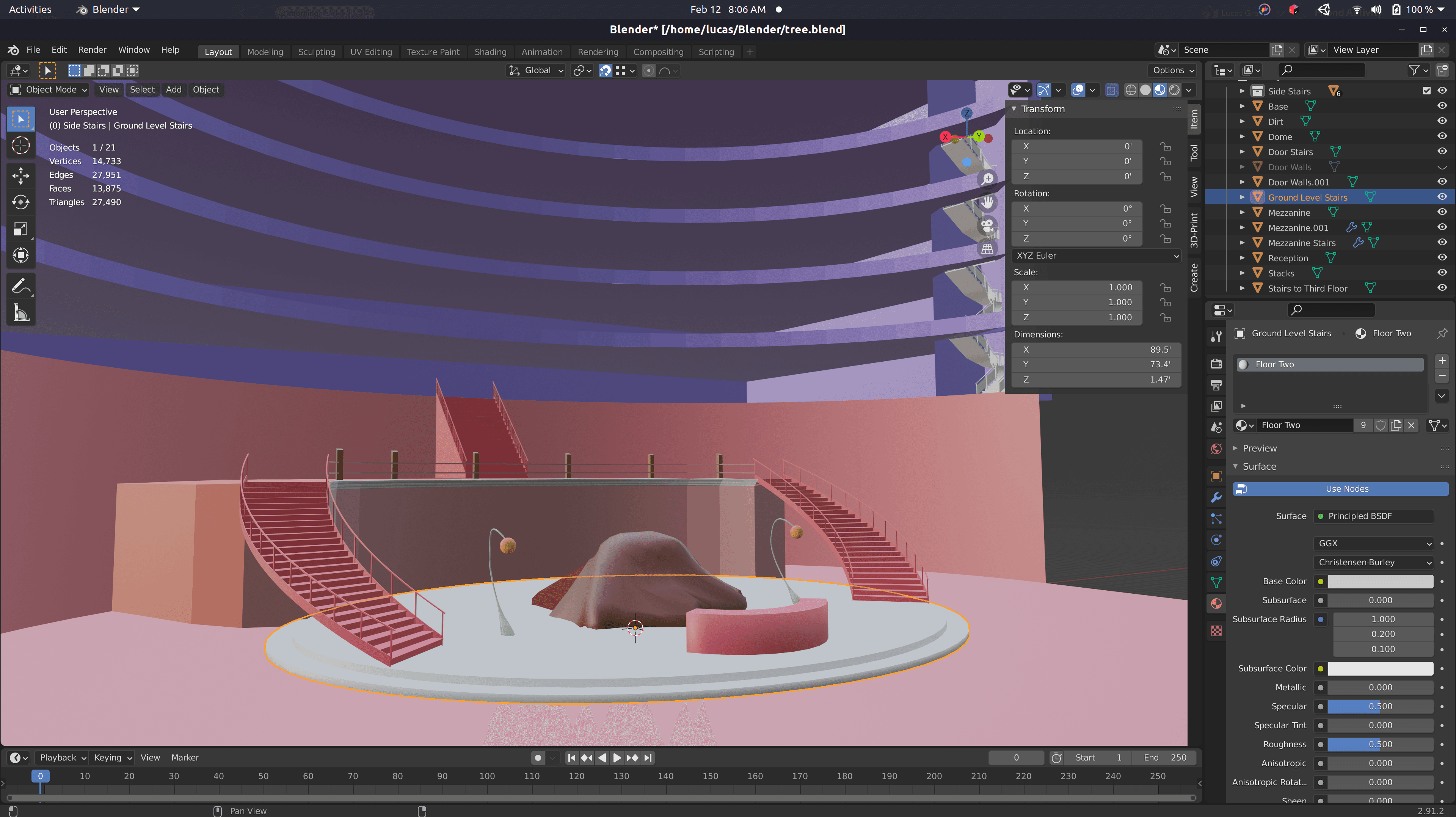Uncheck the Side Stairs collection checkbox

1426,90
